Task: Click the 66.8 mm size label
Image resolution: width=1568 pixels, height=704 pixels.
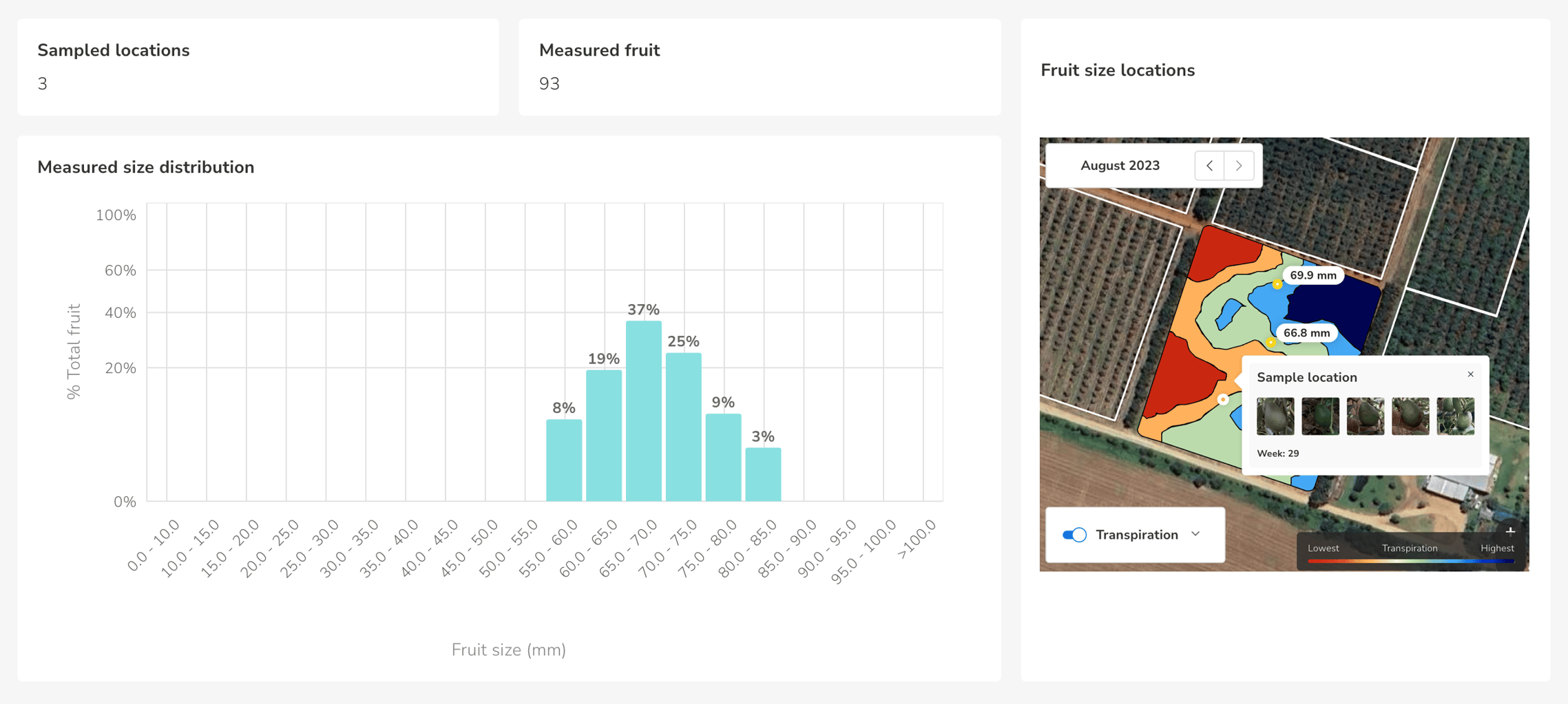Action: tap(1307, 333)
